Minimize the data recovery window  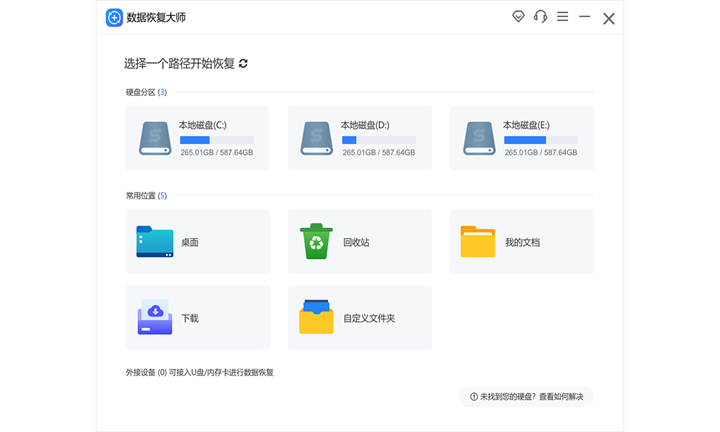585,17
